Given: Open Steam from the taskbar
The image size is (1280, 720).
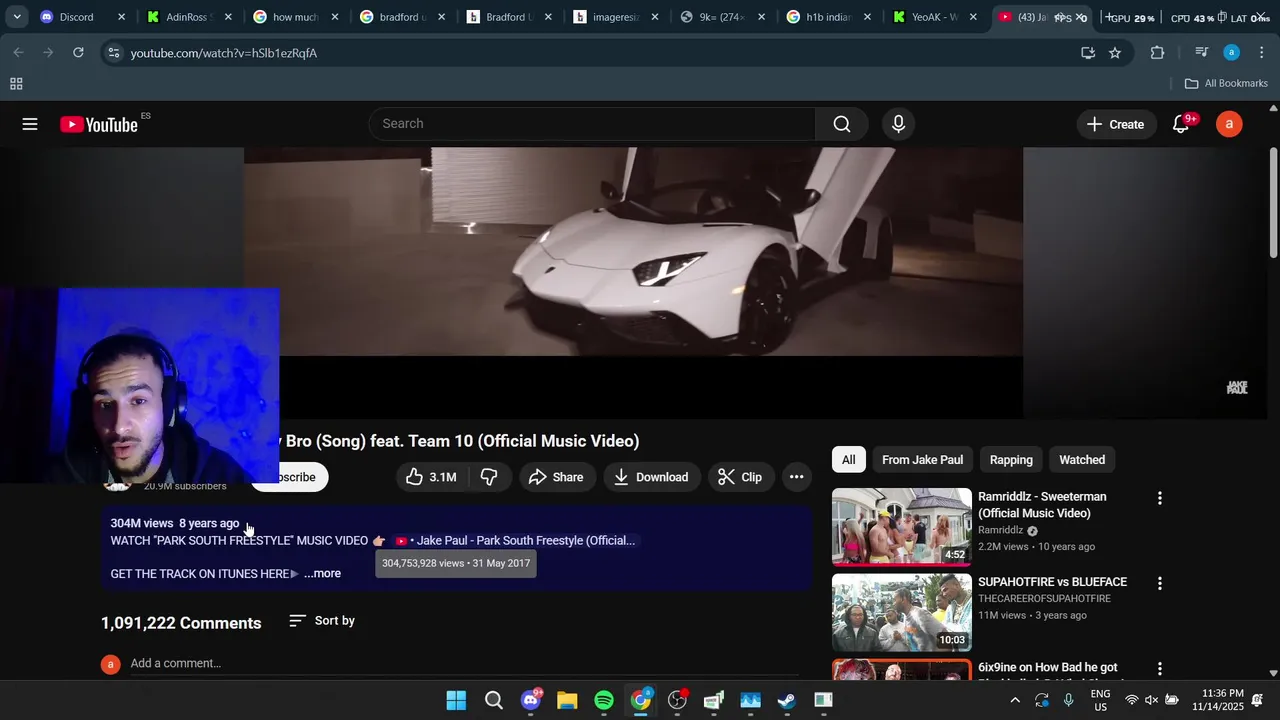Looking at the screenshot, I should 787,700.
